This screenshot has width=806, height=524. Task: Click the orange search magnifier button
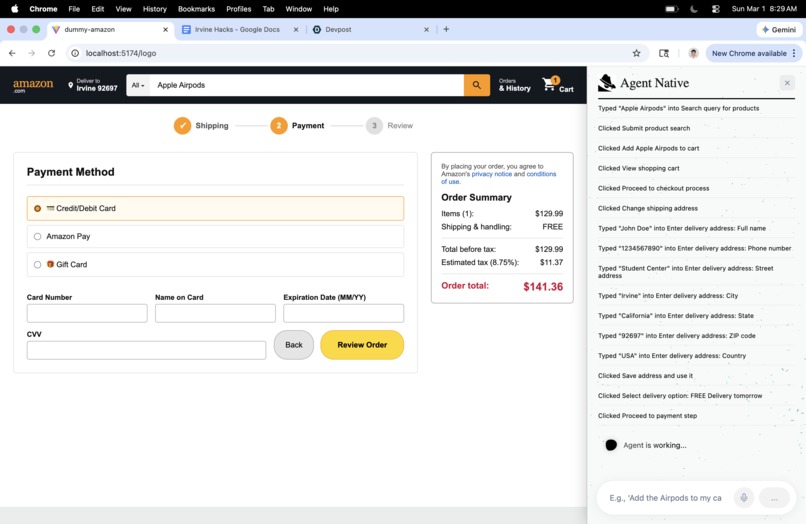(x=477, y=85)
